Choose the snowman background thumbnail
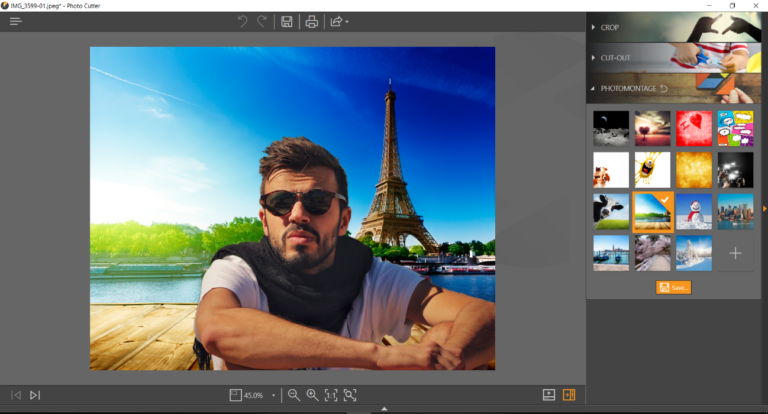 693,212
